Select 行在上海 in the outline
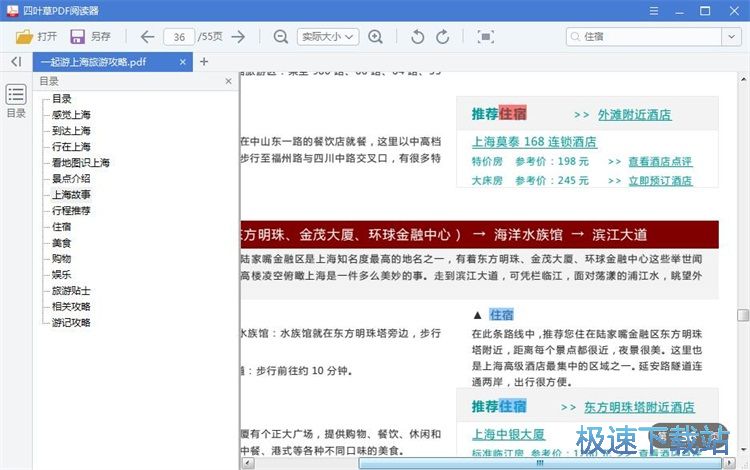 pyautogui.click(x=71, y=147)
